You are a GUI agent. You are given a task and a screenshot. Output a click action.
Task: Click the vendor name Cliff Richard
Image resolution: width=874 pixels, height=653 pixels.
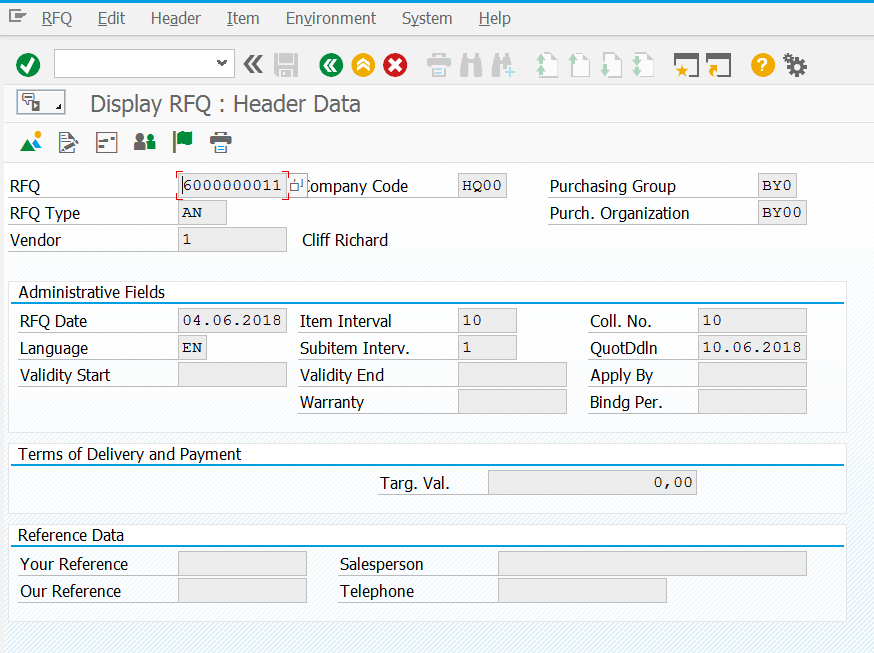(x=345, y=240)
